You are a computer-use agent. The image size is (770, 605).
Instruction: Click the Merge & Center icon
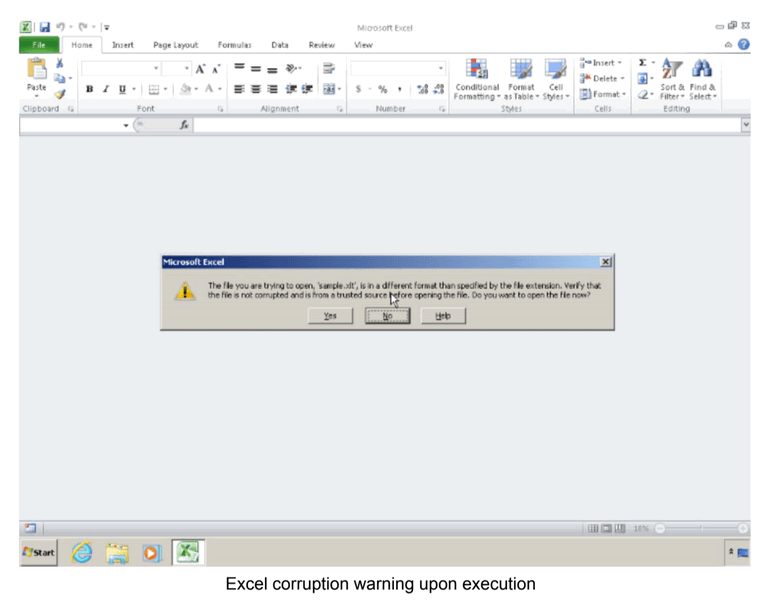tap(329, 89)
